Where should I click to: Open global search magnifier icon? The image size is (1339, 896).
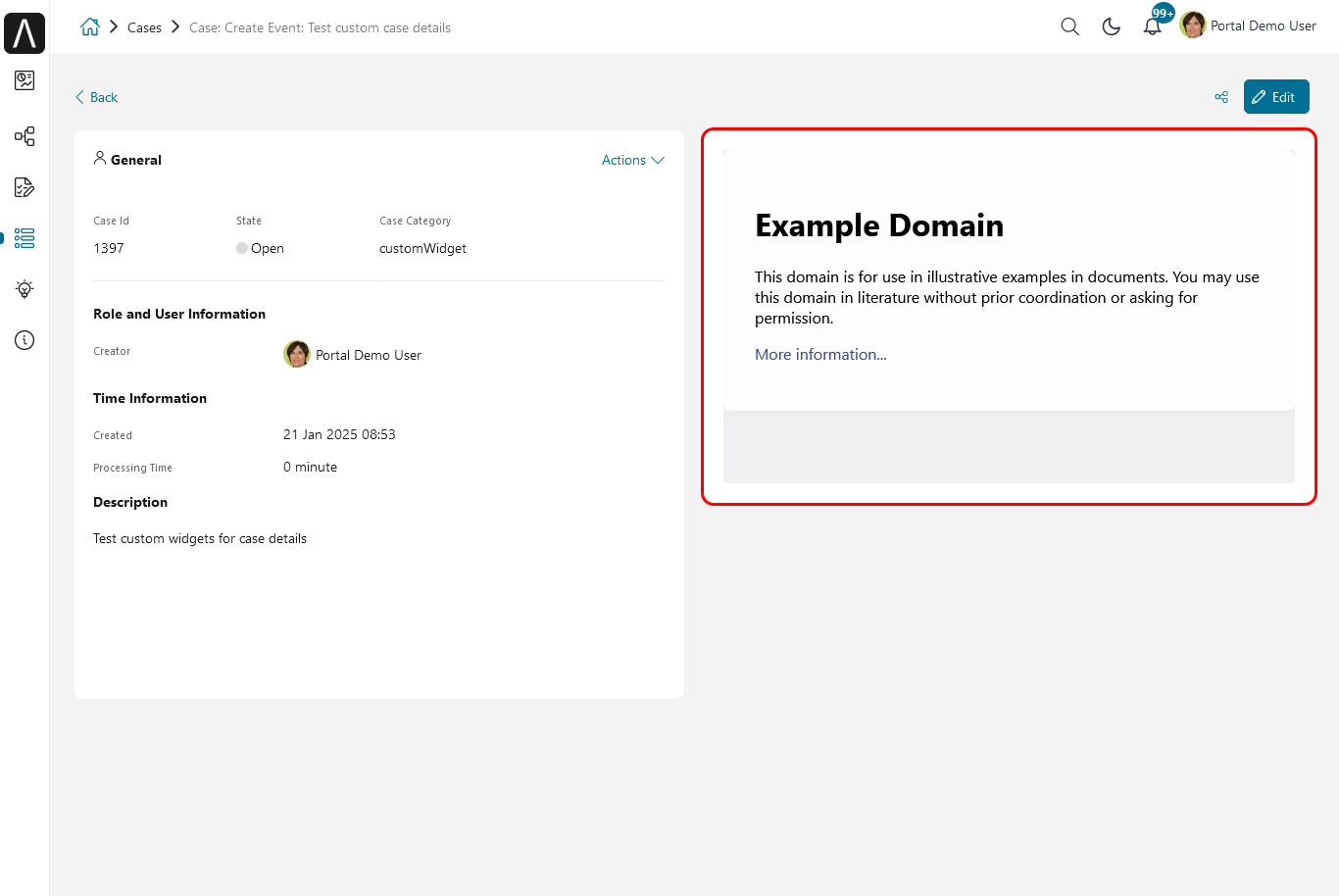(1069, 26)
